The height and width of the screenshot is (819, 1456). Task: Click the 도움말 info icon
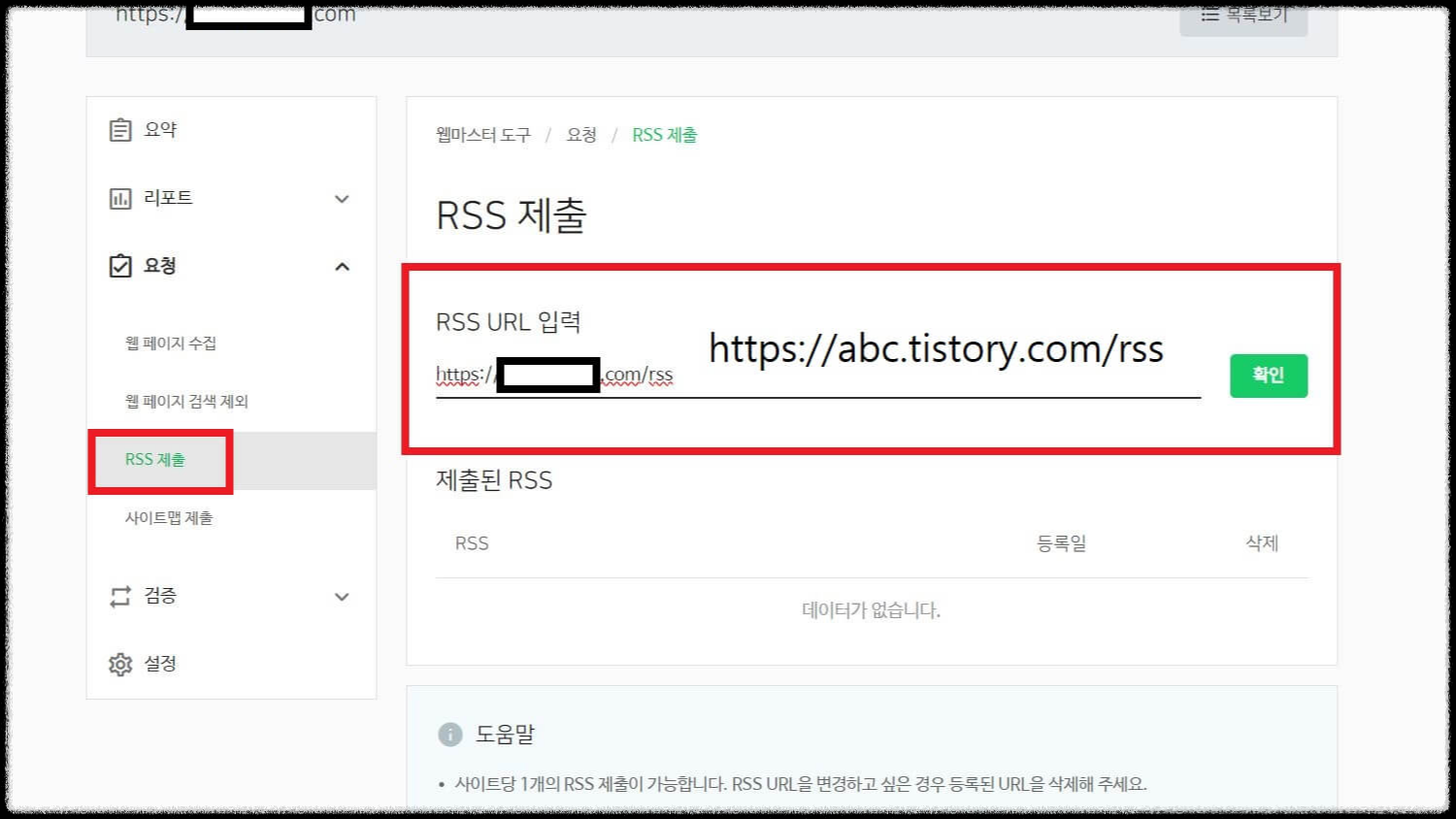[x=449, y=735]
